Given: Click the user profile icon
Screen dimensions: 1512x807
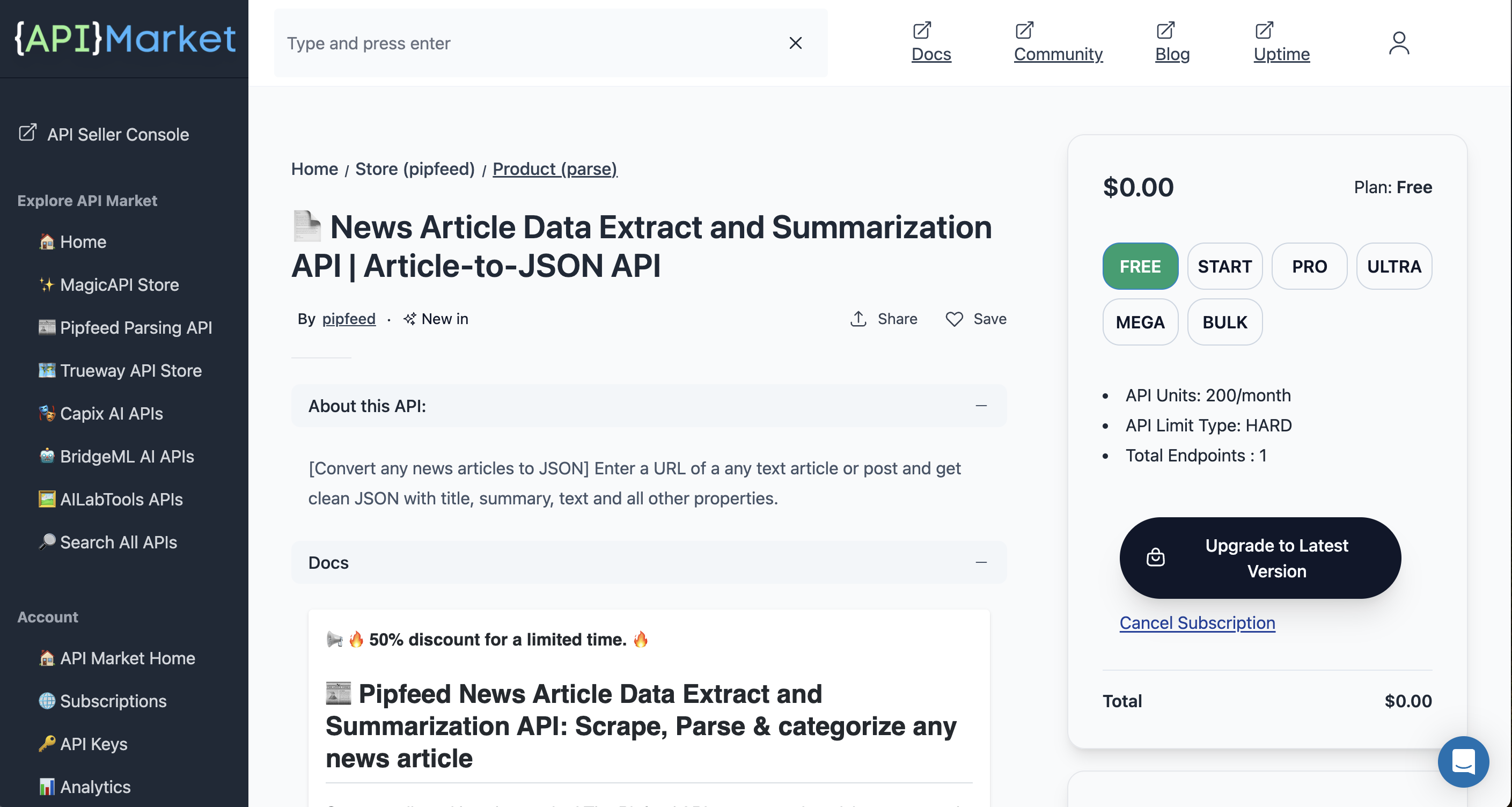Looking at the screenshot, I should click(1399, 43).
